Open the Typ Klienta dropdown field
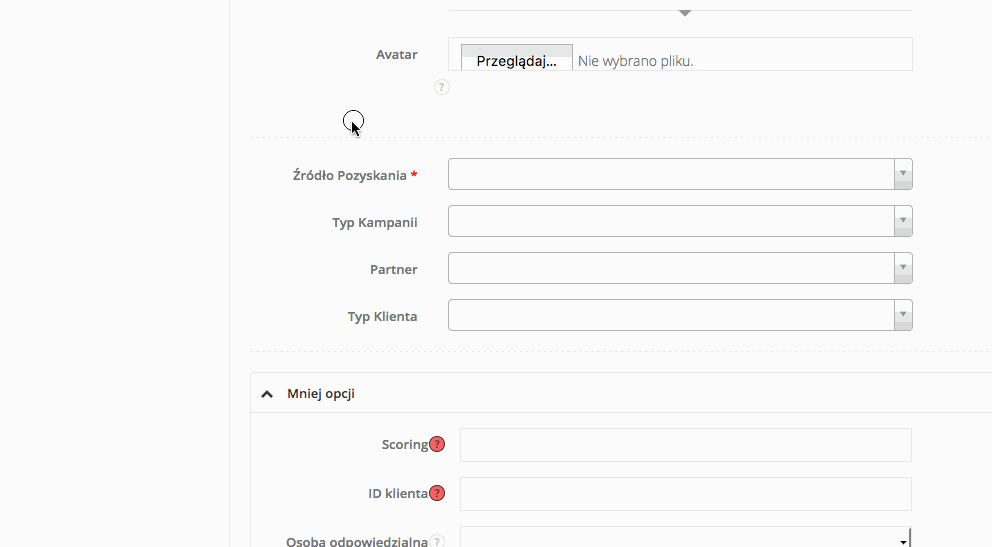 670,315
